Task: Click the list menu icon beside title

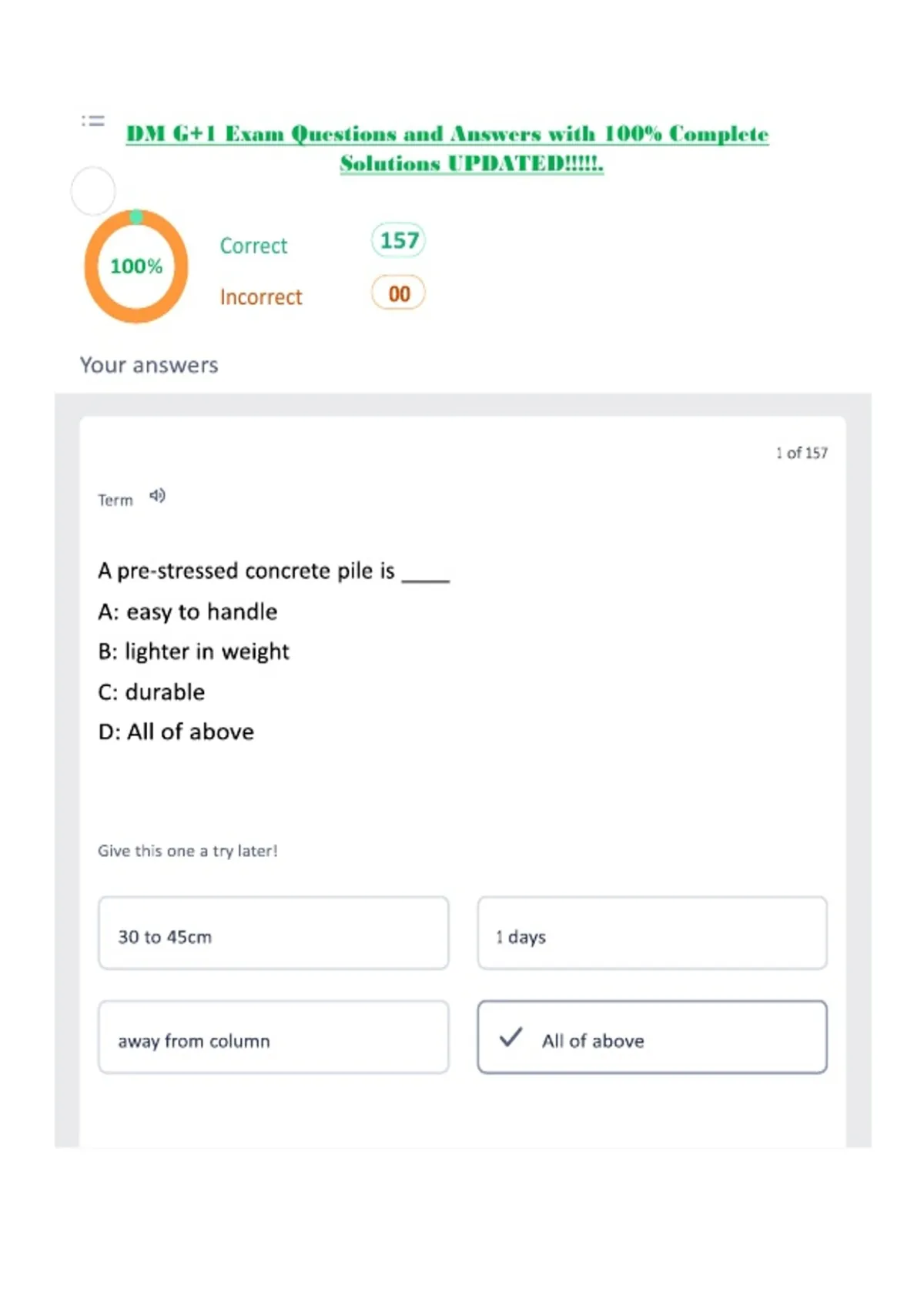Action: pos(93,120)
